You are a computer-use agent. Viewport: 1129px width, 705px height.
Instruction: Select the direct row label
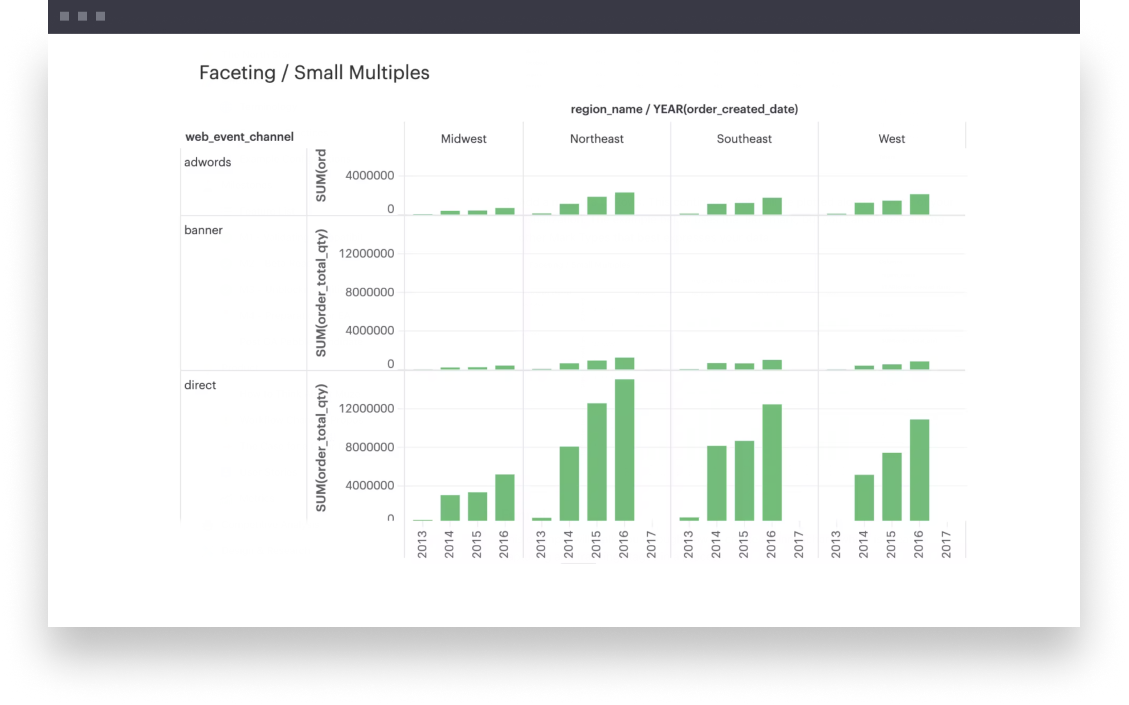200,385
